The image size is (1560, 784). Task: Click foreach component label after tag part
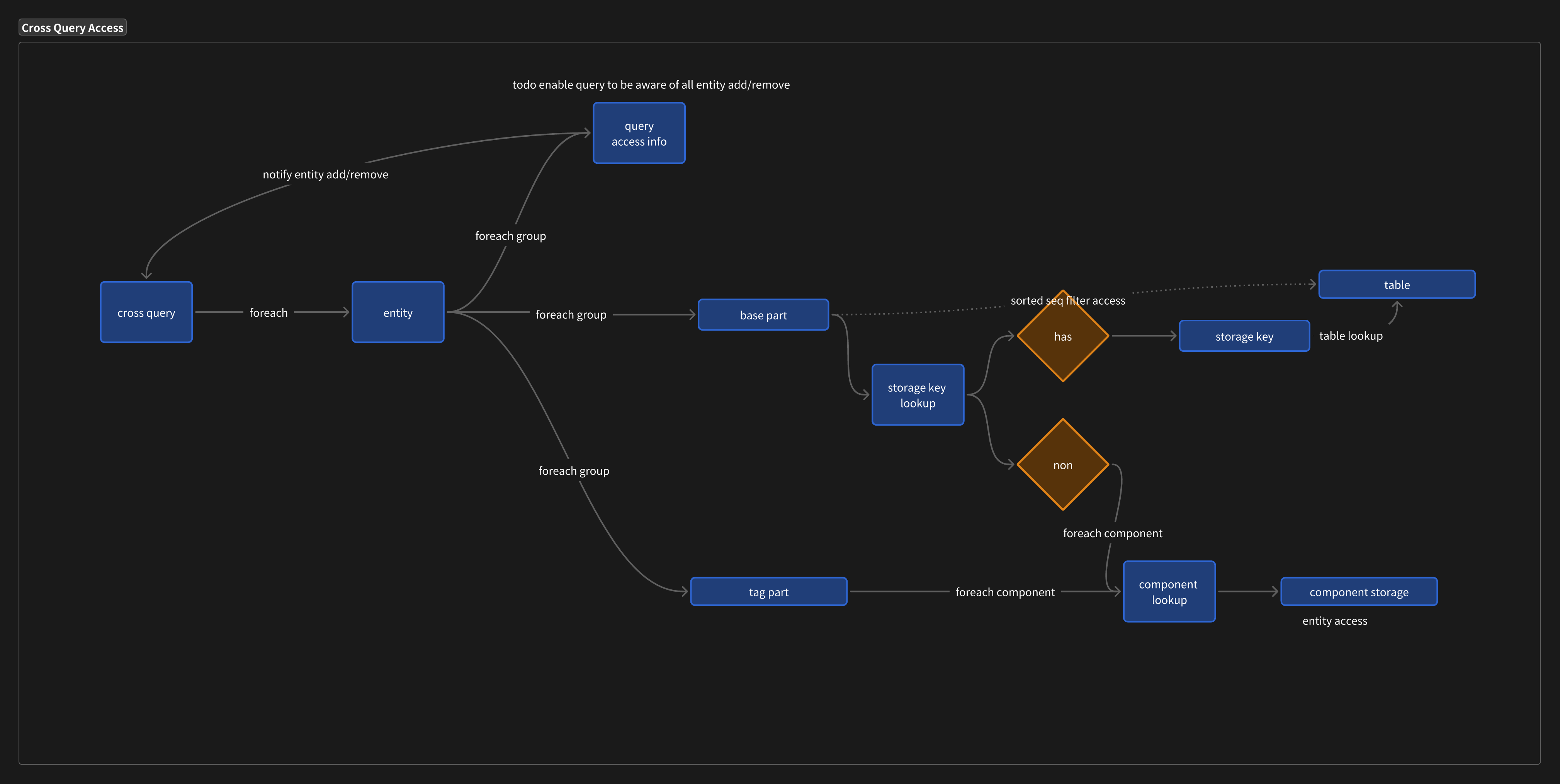click(1005, 592)
